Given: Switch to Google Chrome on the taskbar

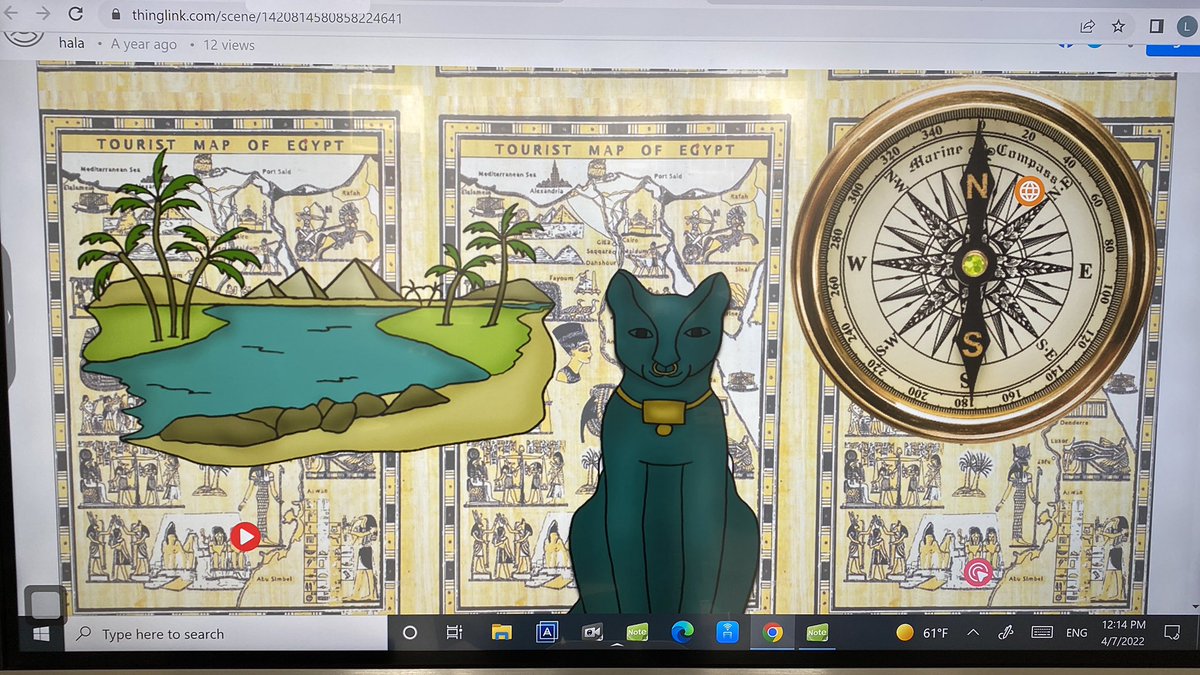Looking at the screenshot, I should click(772, 633).
